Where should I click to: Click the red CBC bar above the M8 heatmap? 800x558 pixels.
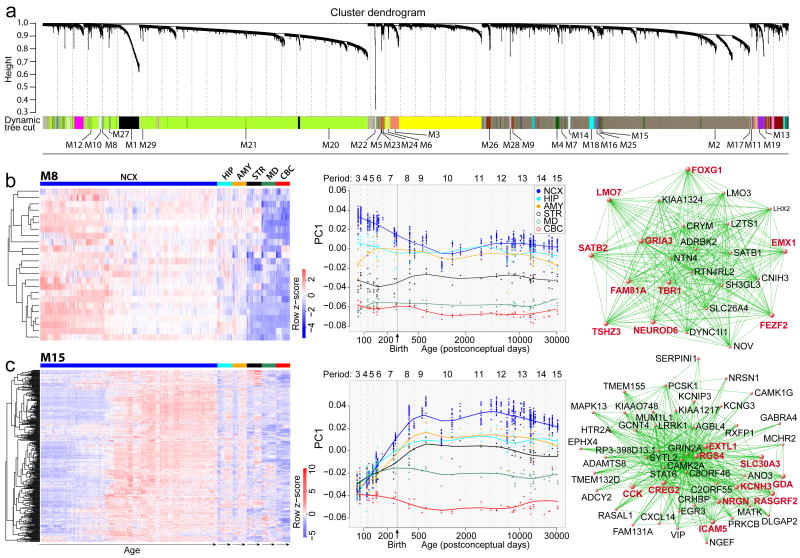(x=283, y=184)
